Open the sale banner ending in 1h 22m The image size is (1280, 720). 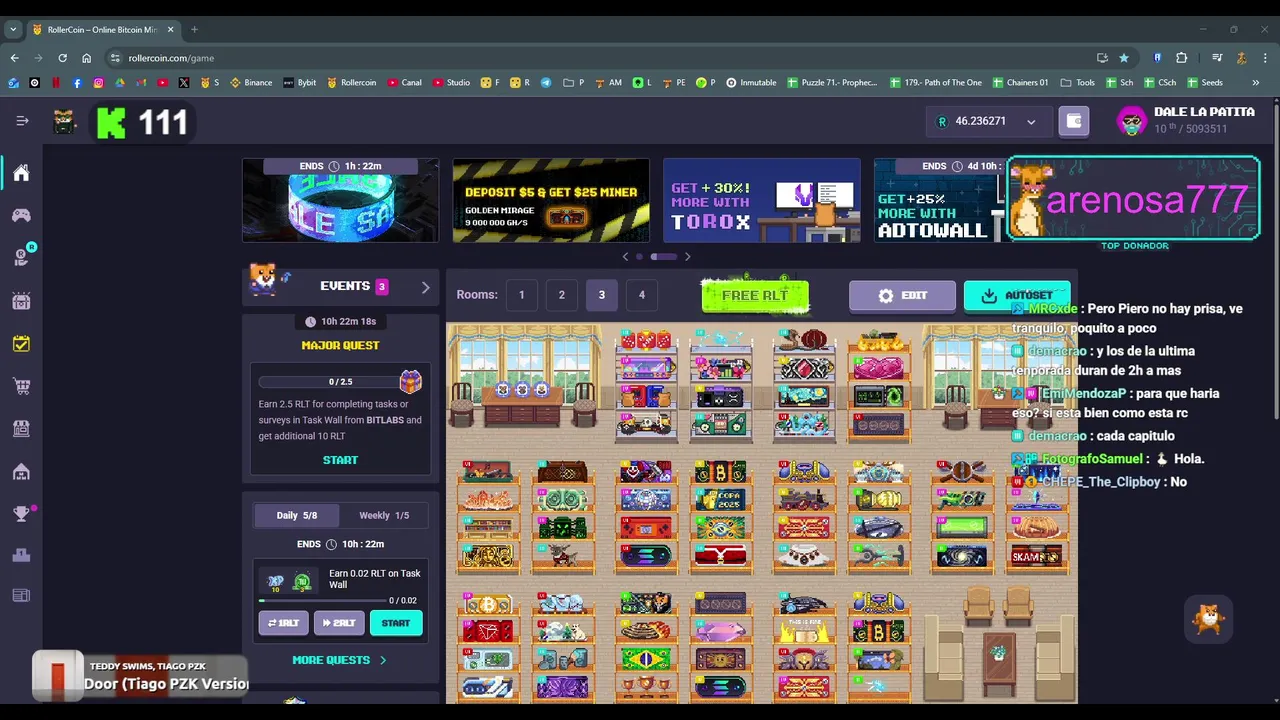point(340,200)
